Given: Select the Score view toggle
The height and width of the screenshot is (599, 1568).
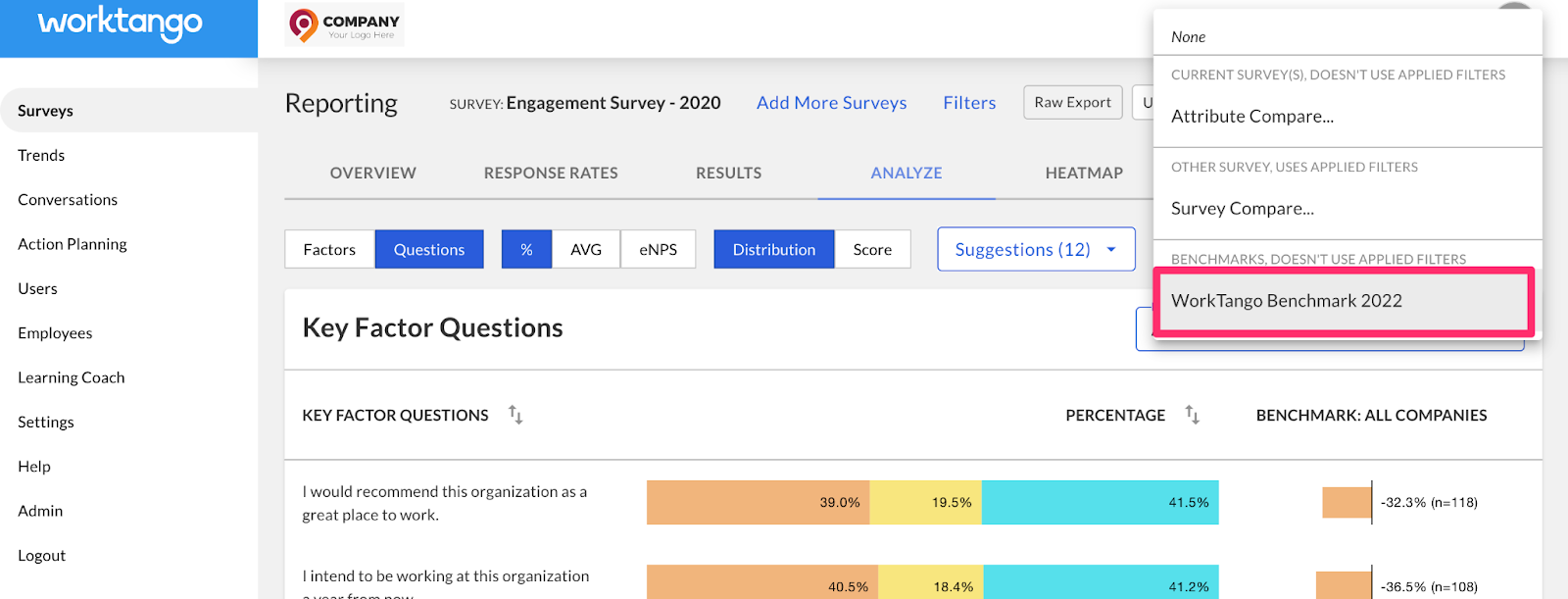Looking at the screenshot, I should coord(872,249).
